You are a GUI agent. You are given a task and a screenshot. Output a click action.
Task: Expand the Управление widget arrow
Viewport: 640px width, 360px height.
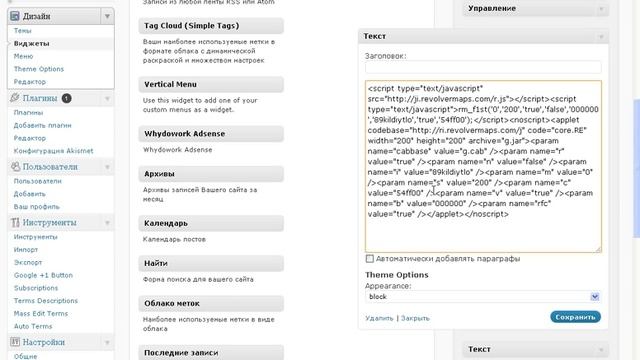601,9
